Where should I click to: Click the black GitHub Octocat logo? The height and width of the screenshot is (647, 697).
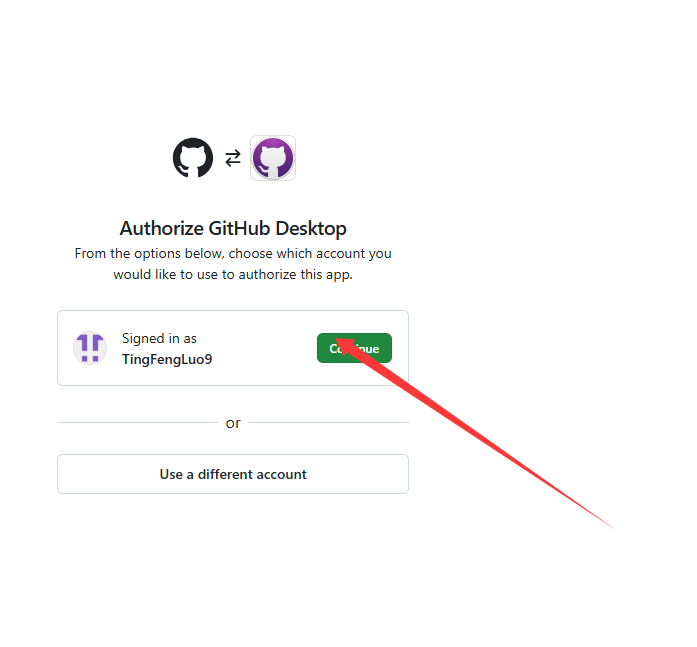tap(193, 158)
